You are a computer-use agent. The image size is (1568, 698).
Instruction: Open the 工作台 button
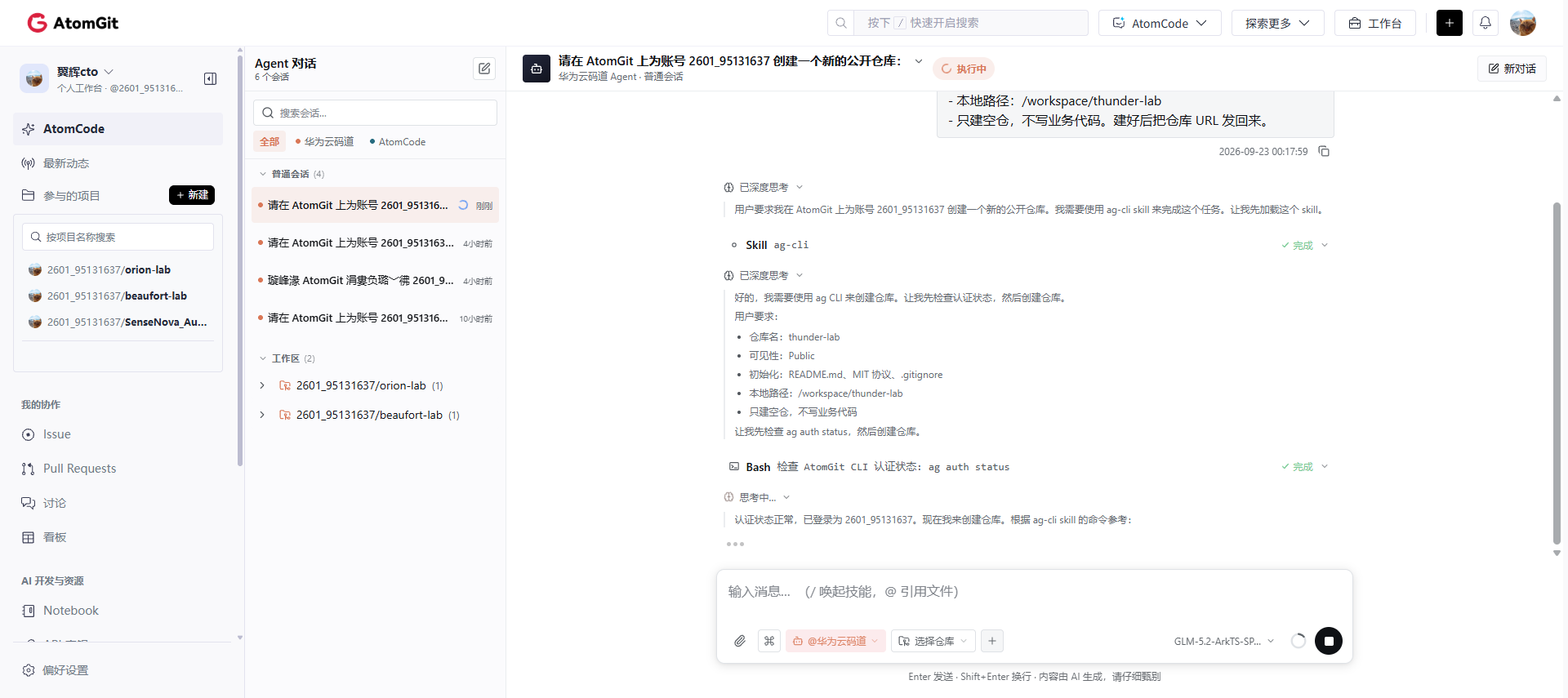[x=1374, y=23]
